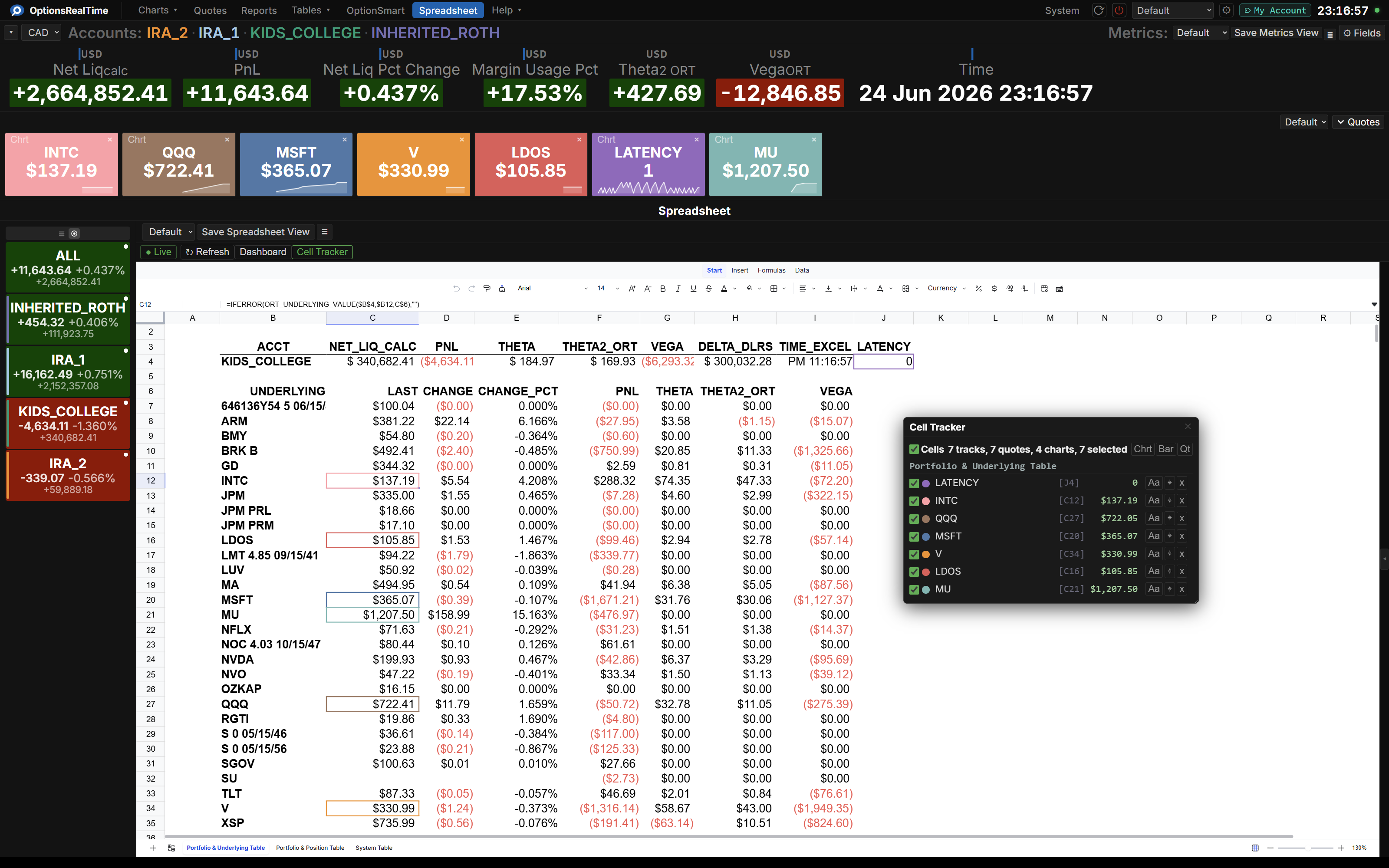Uncheck the LATENCY tracker checkbox

pyautogui.click(x=914, y=483)
